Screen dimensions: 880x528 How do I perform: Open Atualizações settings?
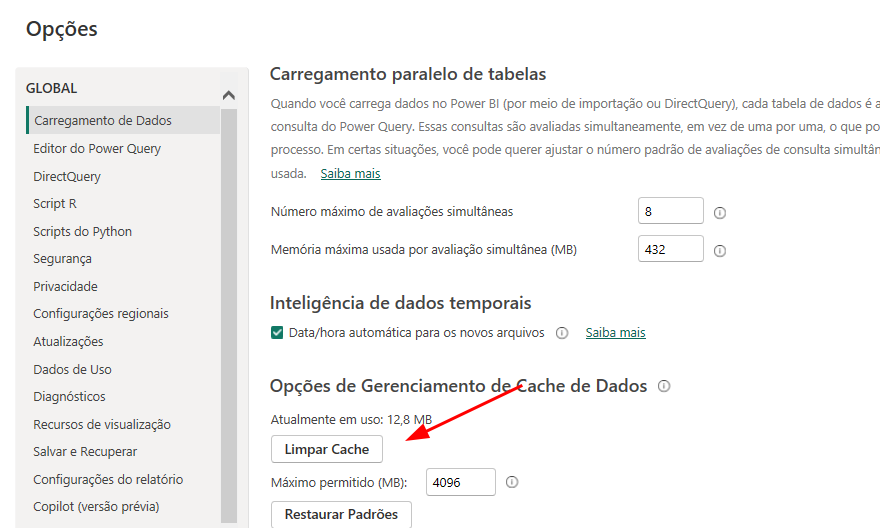click(68, 342)
